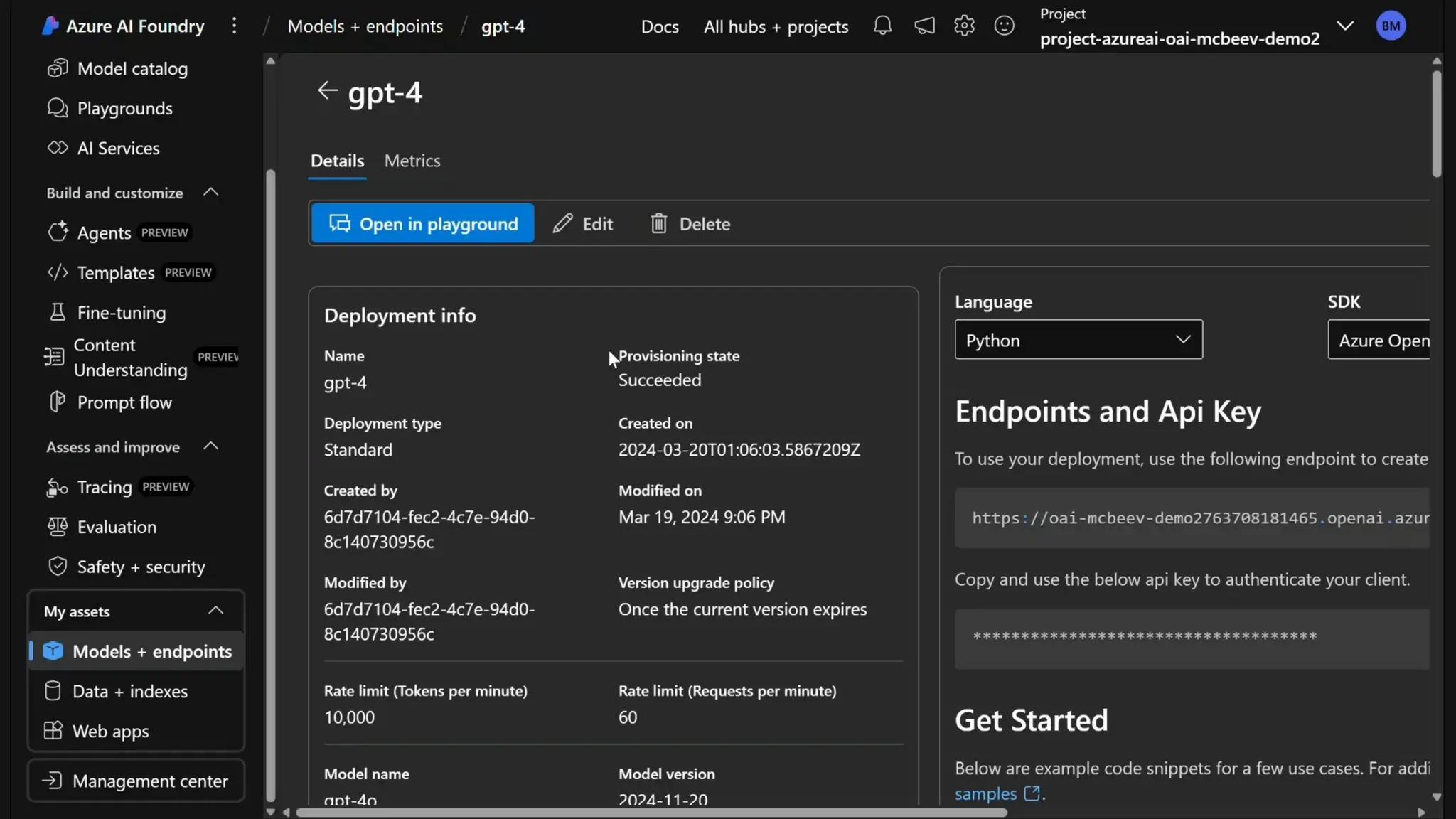Click the Delete trash can icon

[x=659, y=224]
